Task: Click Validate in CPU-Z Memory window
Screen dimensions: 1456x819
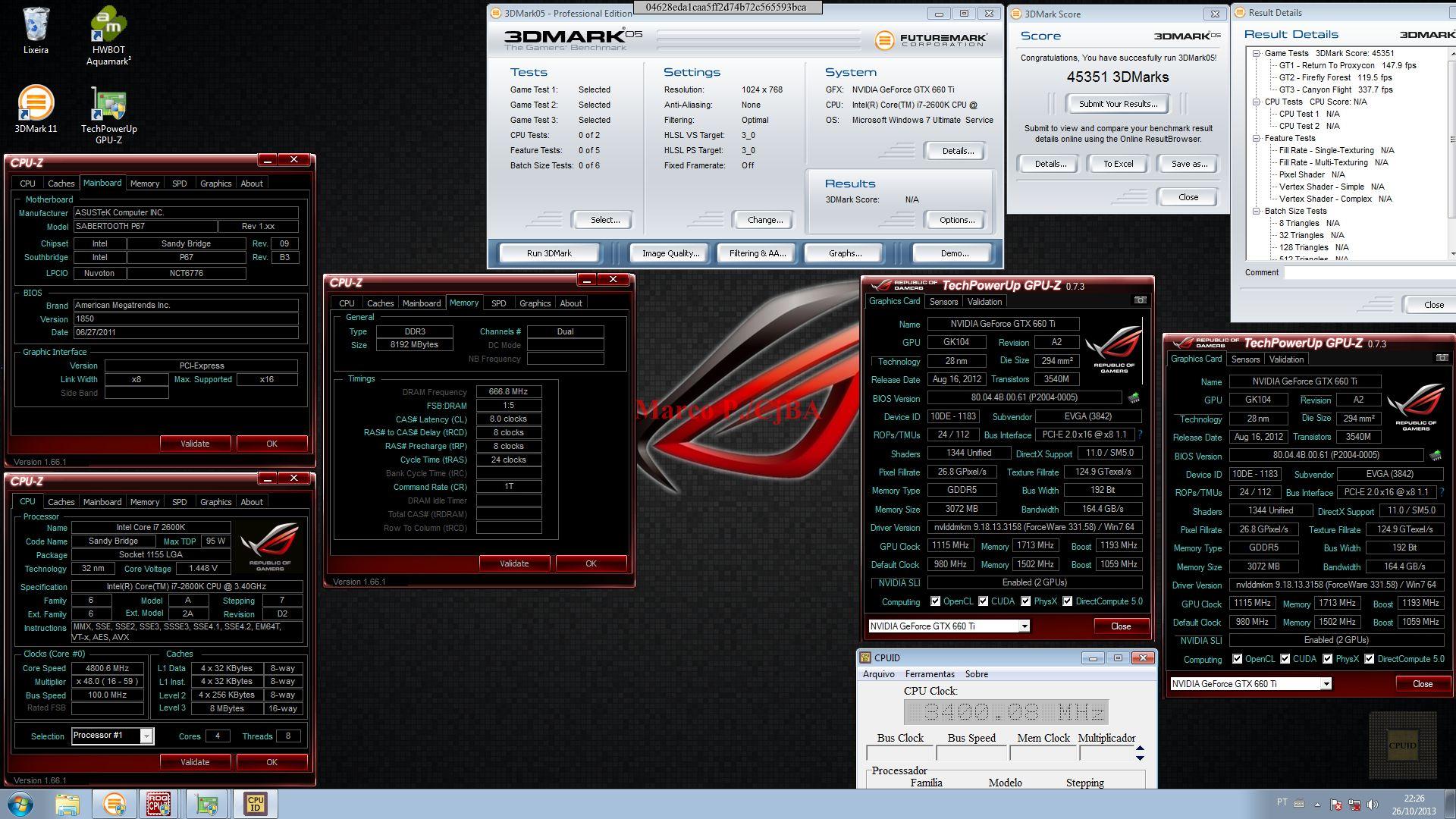Action: [x=514, y=563]
